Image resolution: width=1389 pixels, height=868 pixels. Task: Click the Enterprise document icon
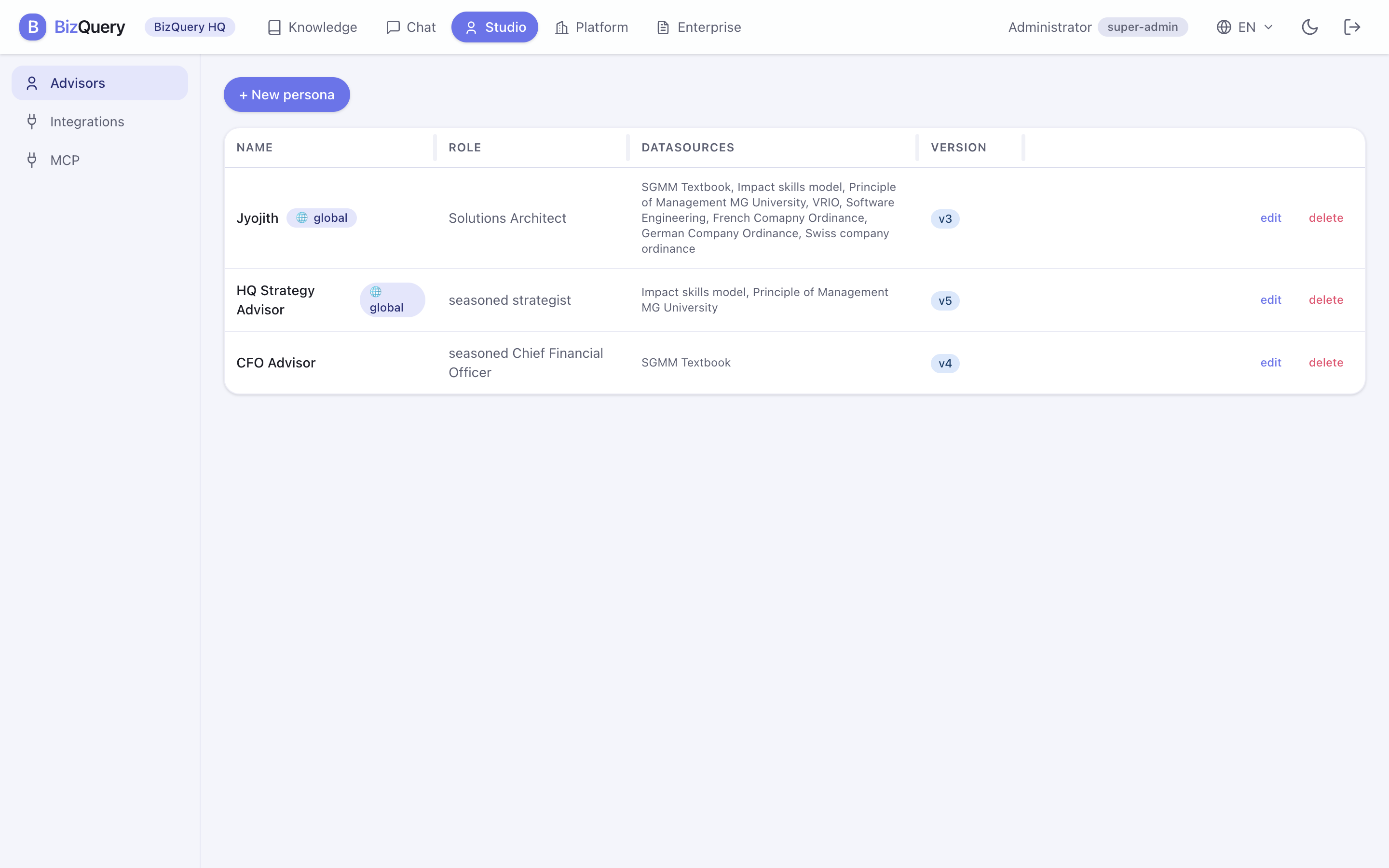click(663, 27)
